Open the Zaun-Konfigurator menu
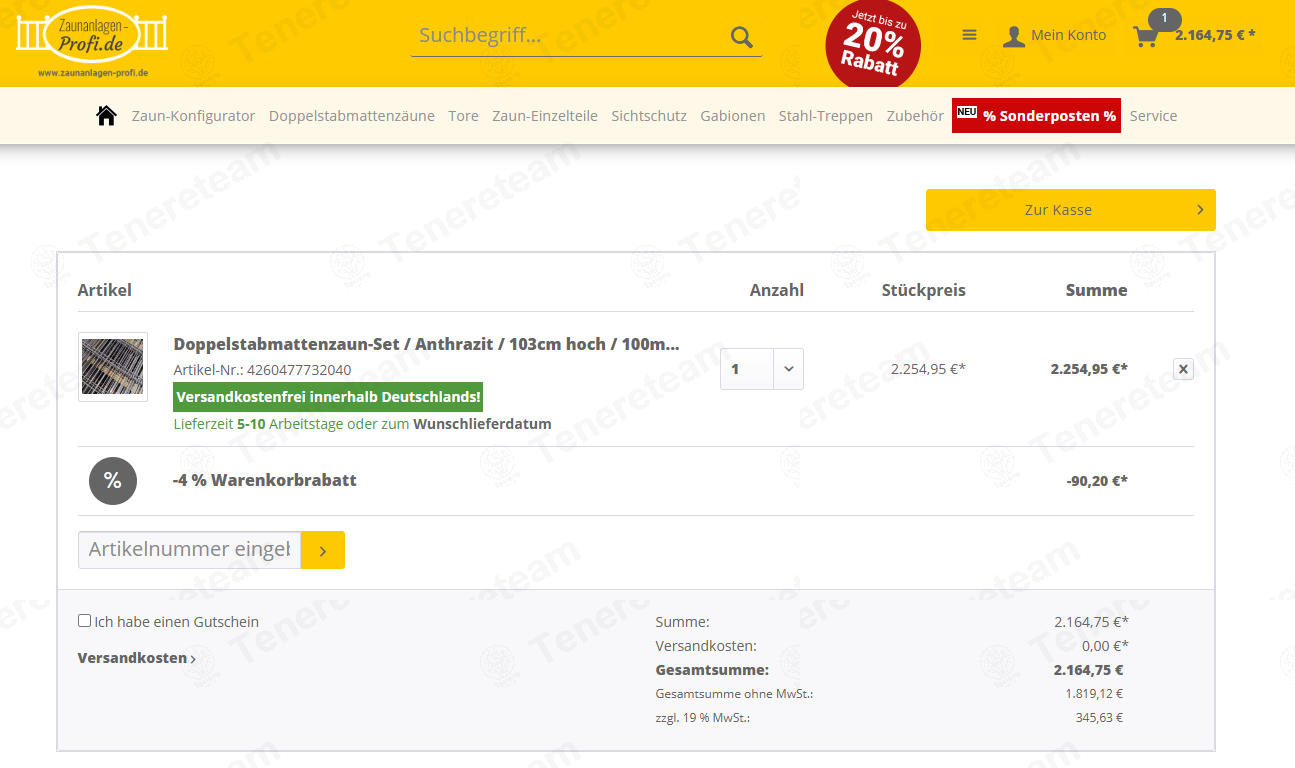The height and width of the screenshot is (768, 1295). [194, 116]
